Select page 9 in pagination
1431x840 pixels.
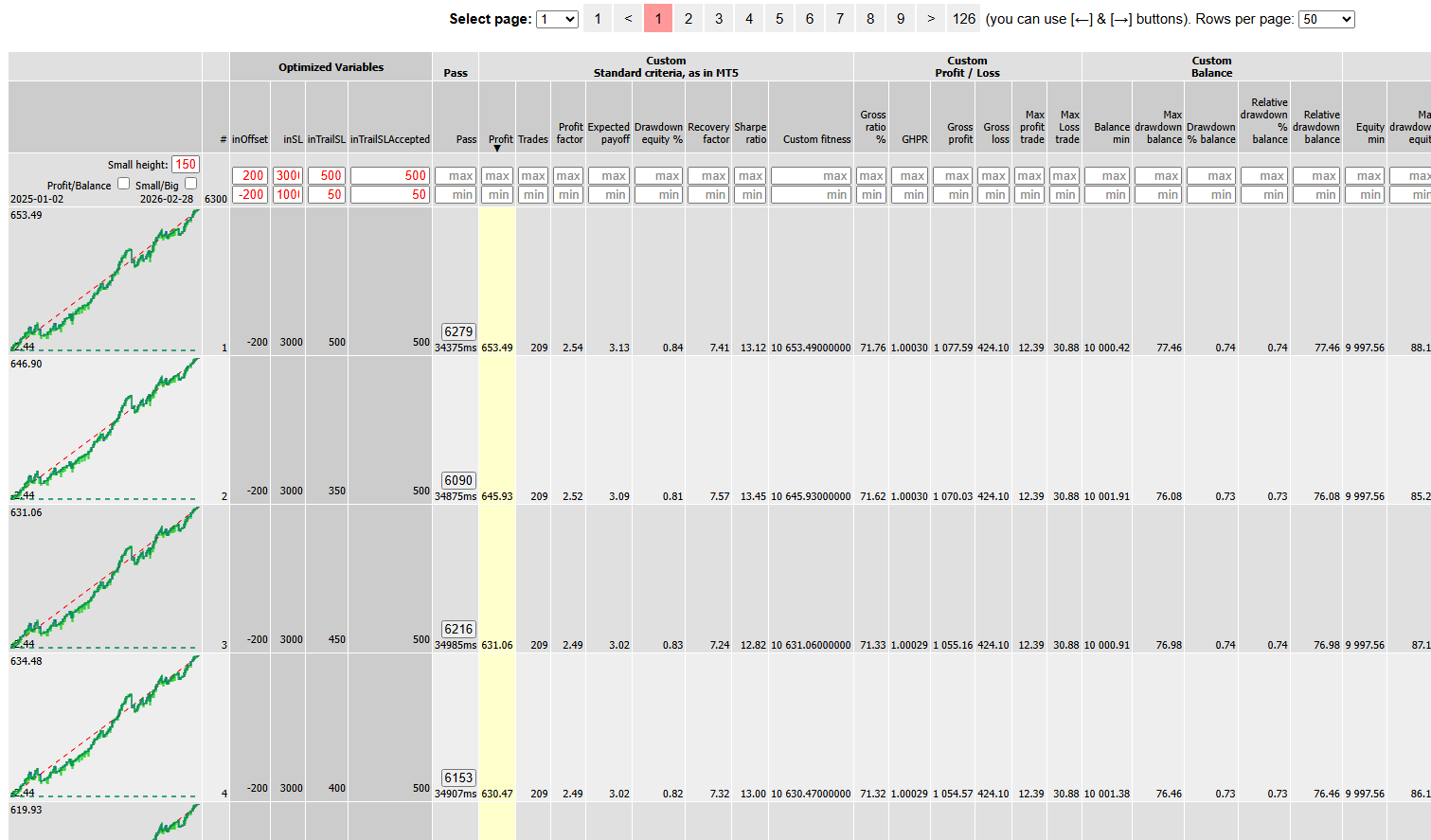[901, 19]
